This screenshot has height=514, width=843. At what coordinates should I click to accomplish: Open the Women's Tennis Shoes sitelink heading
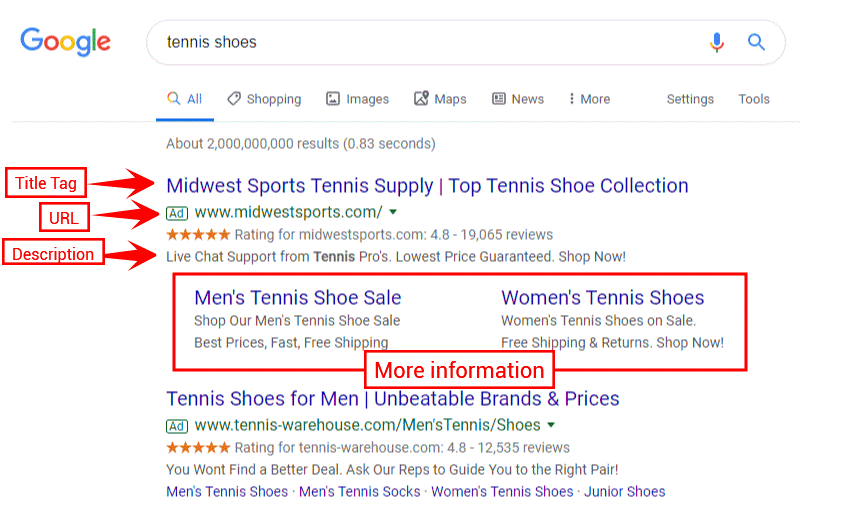(x=602, y=297)
